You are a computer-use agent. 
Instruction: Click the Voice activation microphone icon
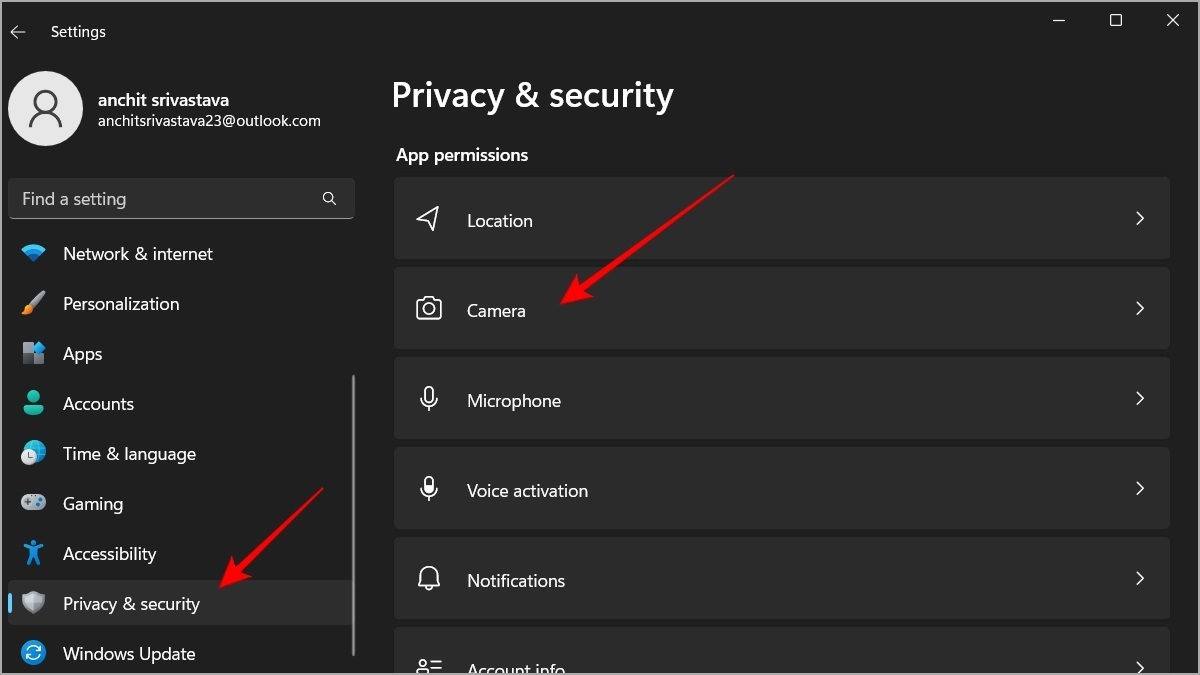pyautogui.click(x=429, y=488)
